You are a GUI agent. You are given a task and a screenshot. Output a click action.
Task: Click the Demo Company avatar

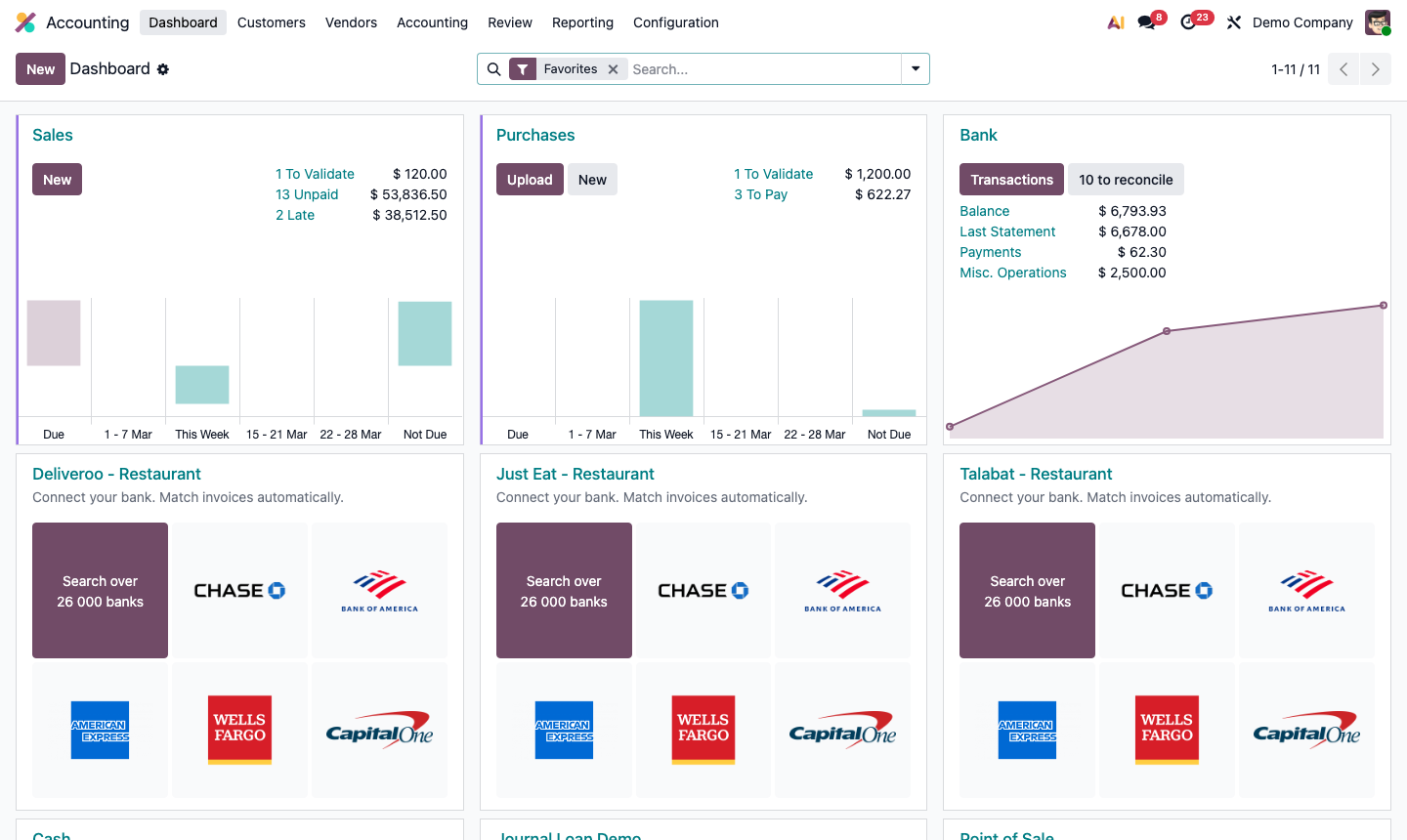[1377, 21]
